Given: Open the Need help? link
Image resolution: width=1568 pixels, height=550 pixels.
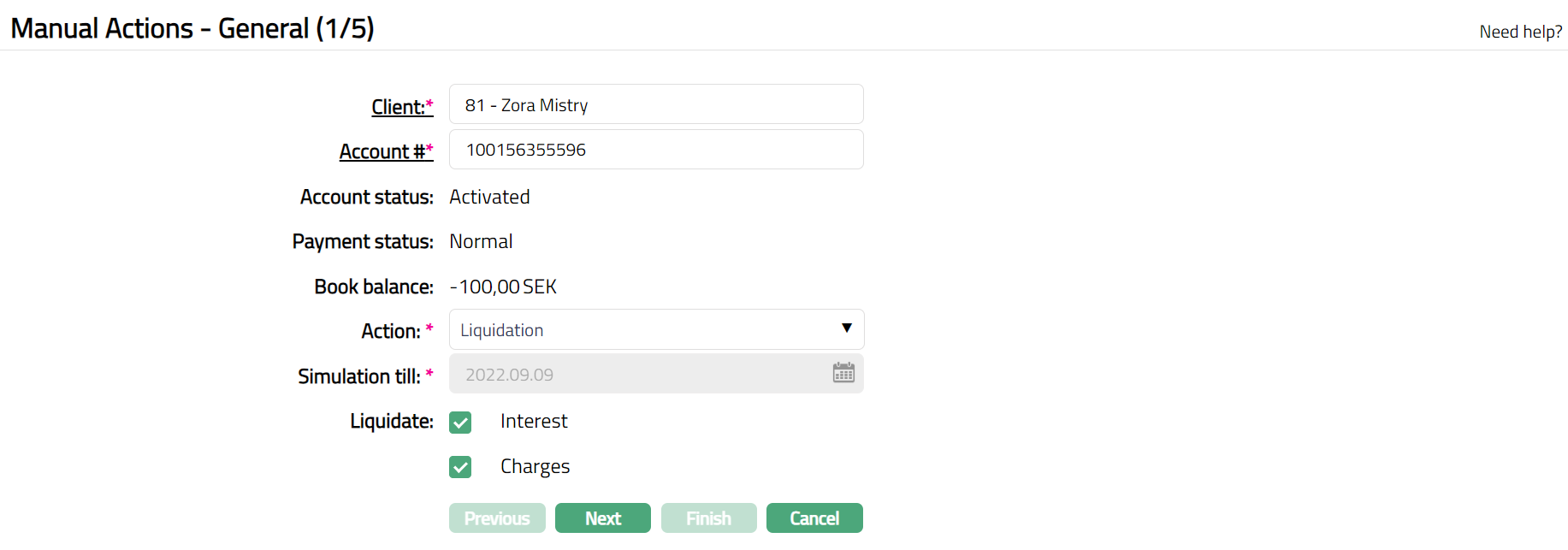Looking at the screenshot, I should tap(1520, 32).
